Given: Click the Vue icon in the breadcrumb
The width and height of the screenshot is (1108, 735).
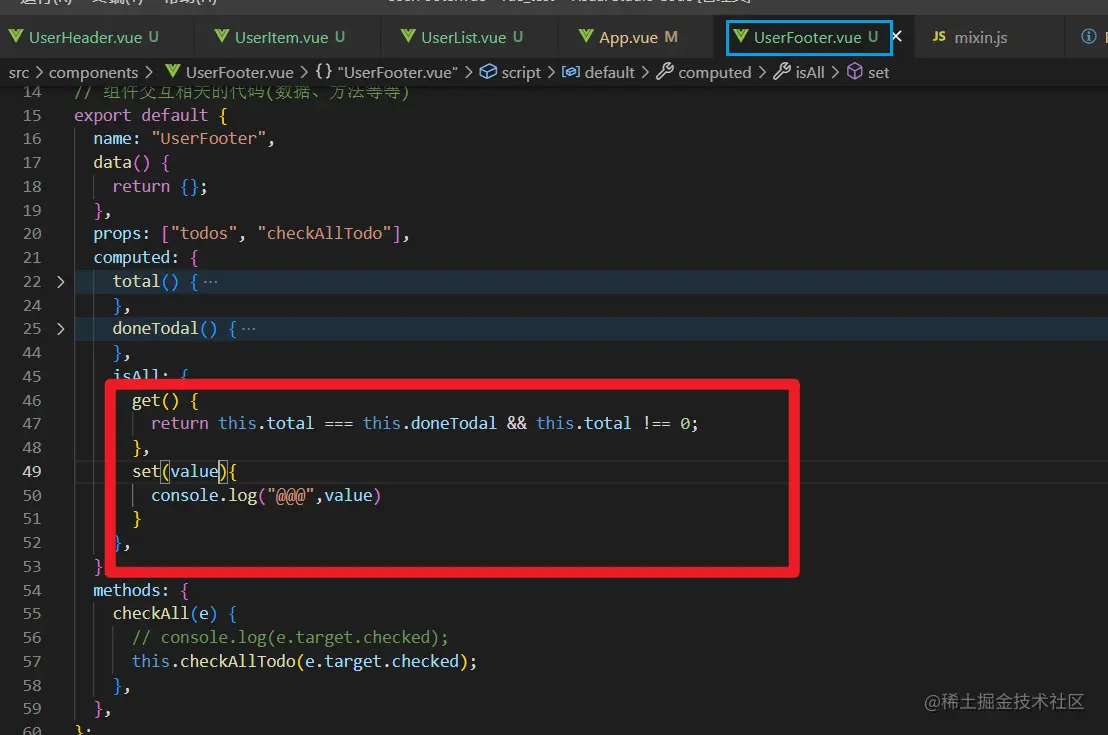Looking at the screenshot, I should [172, 71].
